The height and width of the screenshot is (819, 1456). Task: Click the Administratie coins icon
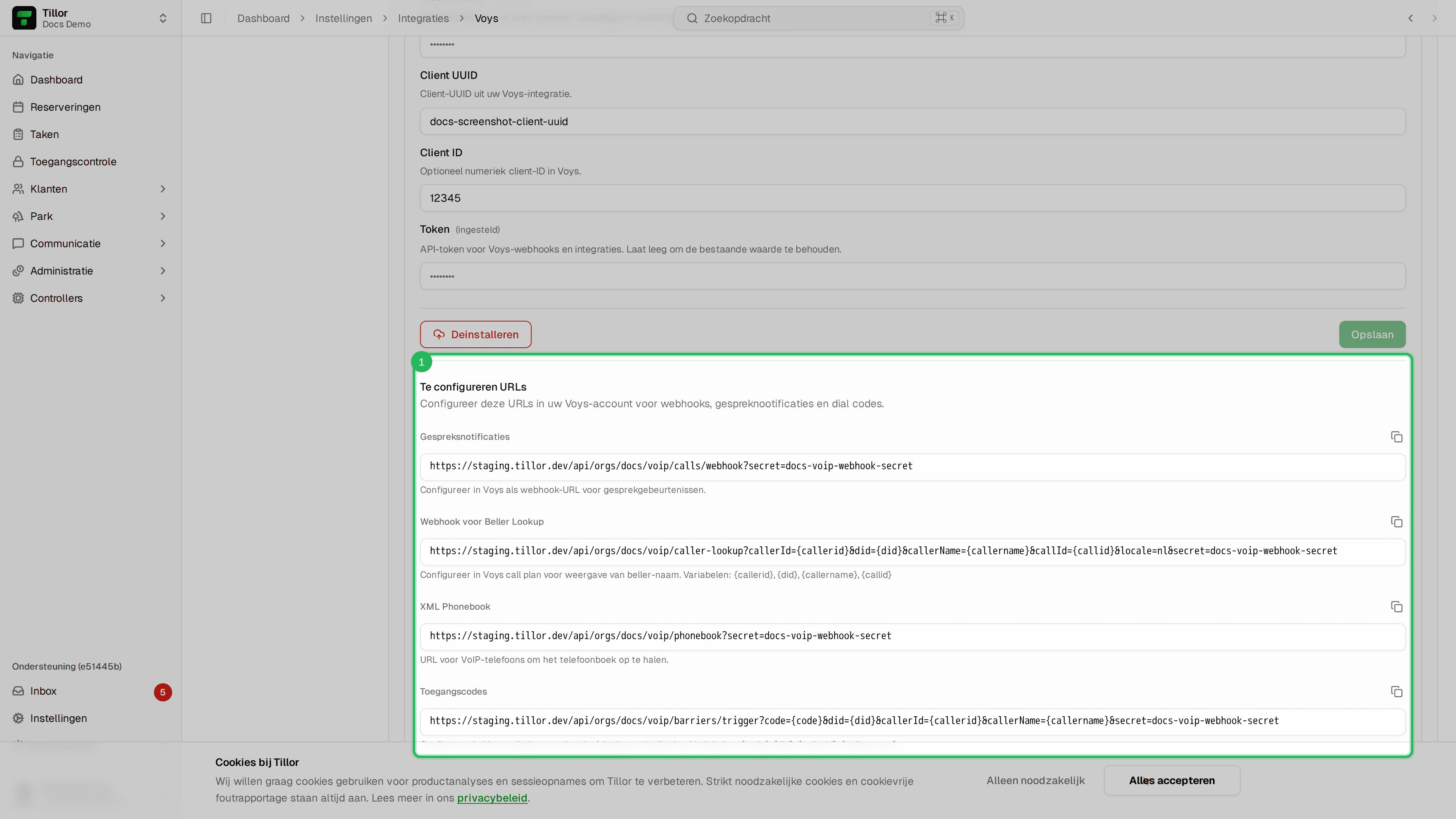pyautogui.click(x=18, y=271)
